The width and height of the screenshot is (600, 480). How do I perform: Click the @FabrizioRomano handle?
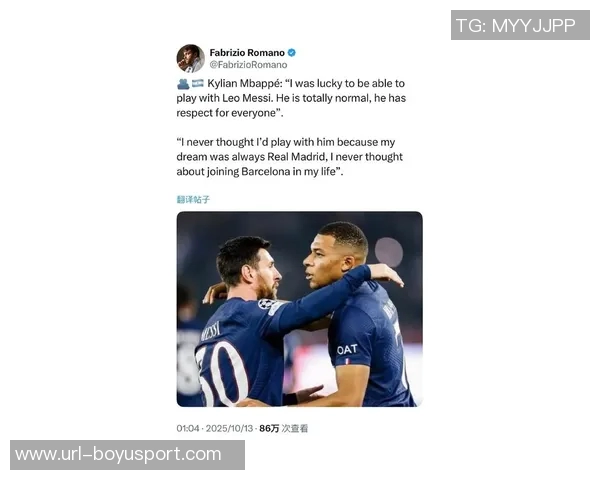(248, 65)
